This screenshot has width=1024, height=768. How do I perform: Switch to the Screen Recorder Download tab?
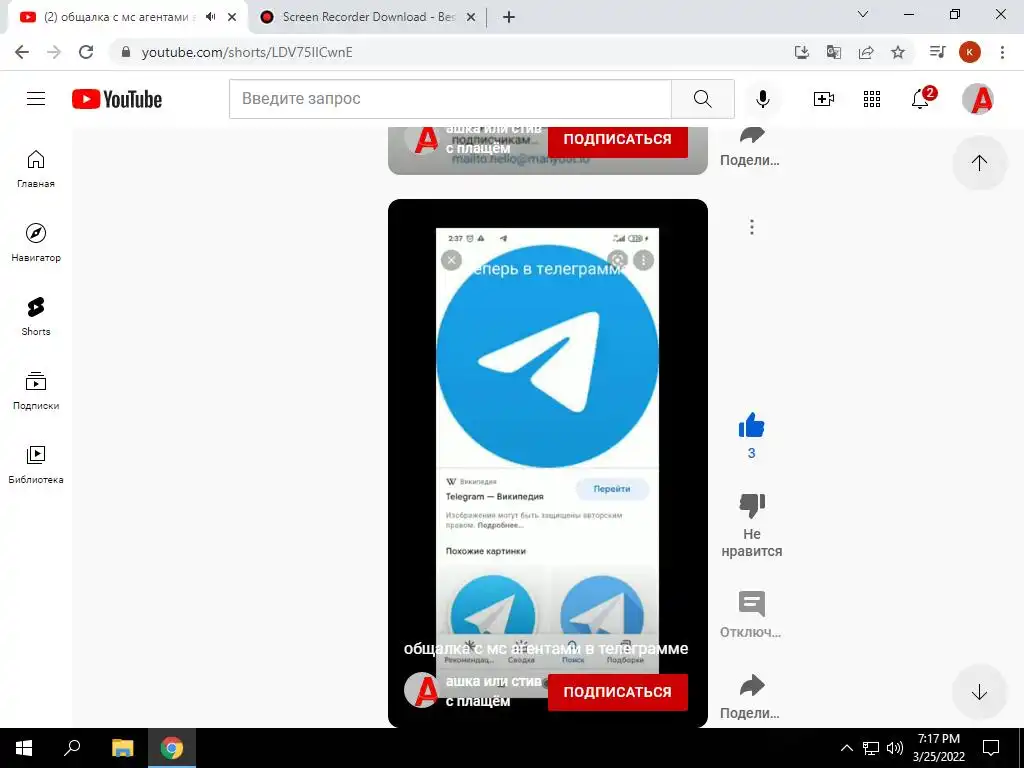tap(369, 17)
